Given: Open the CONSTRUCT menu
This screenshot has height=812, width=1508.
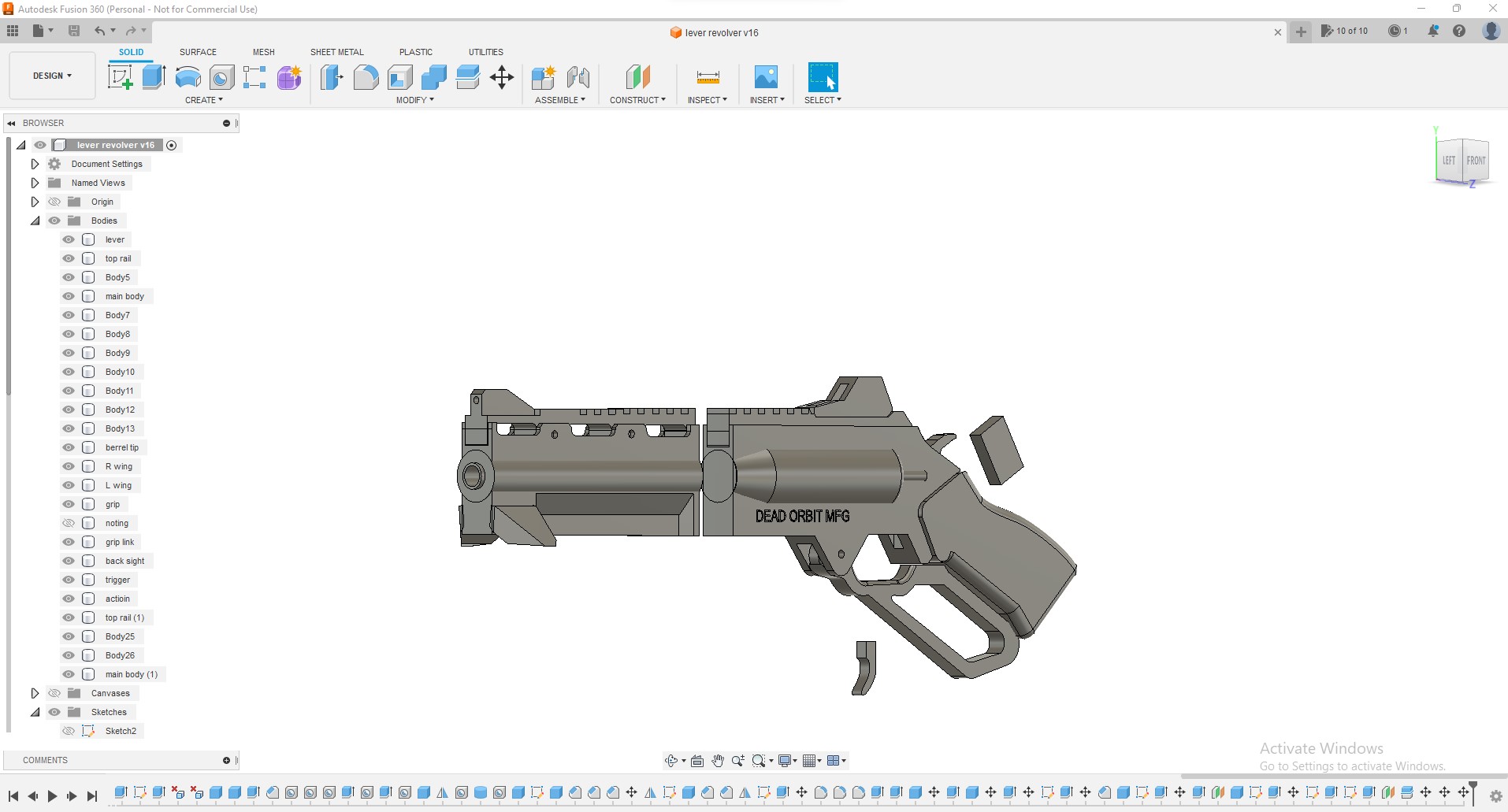Looking at the screenshot, I should point(637,100).
